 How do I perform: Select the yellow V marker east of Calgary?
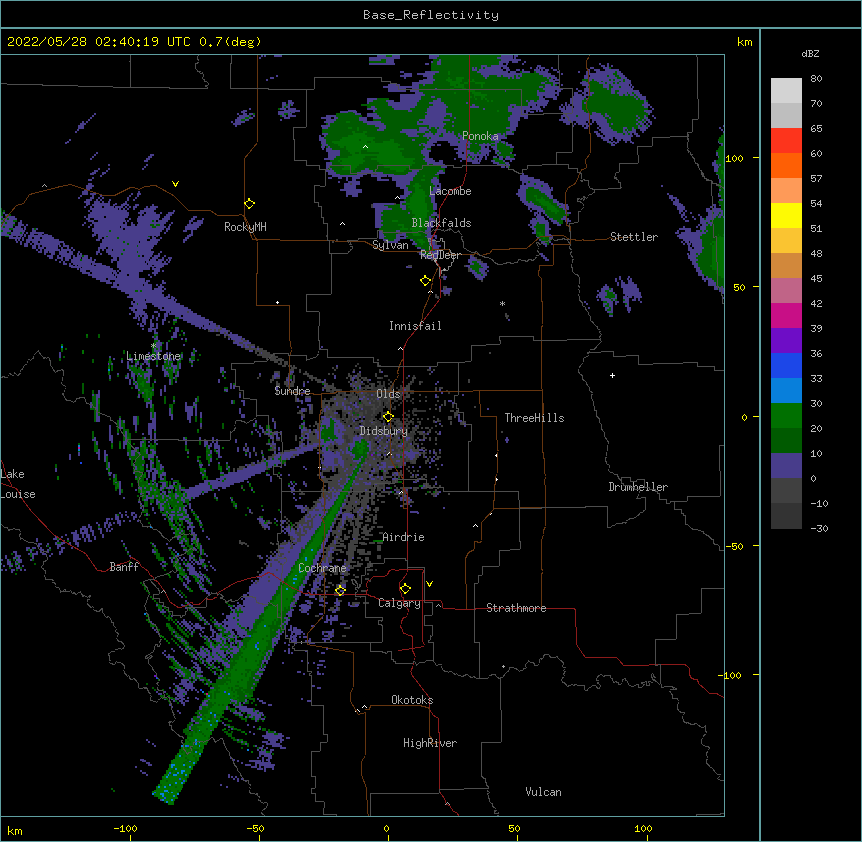(429, 584)
